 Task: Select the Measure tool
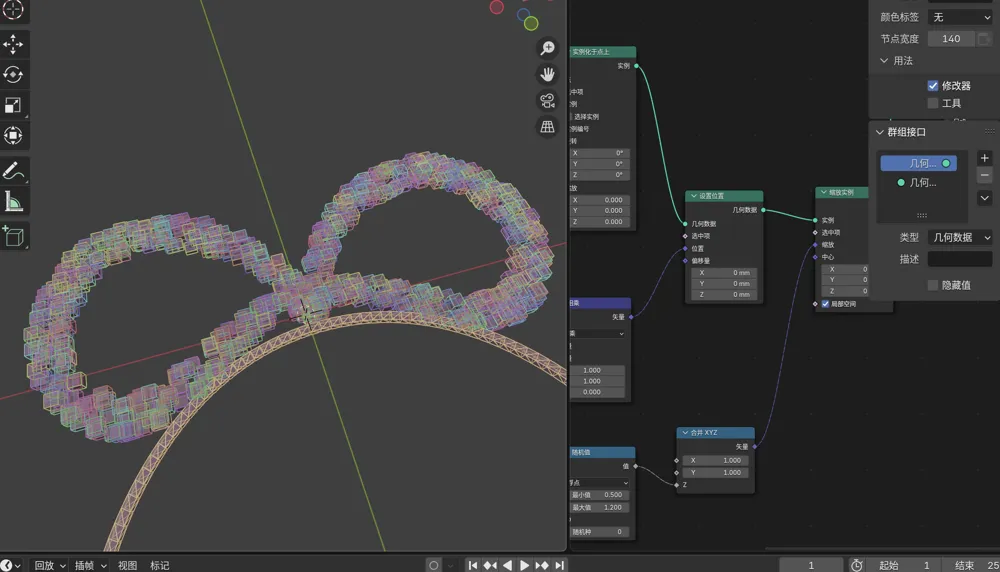pyautogui.click(x=13, y=202)
